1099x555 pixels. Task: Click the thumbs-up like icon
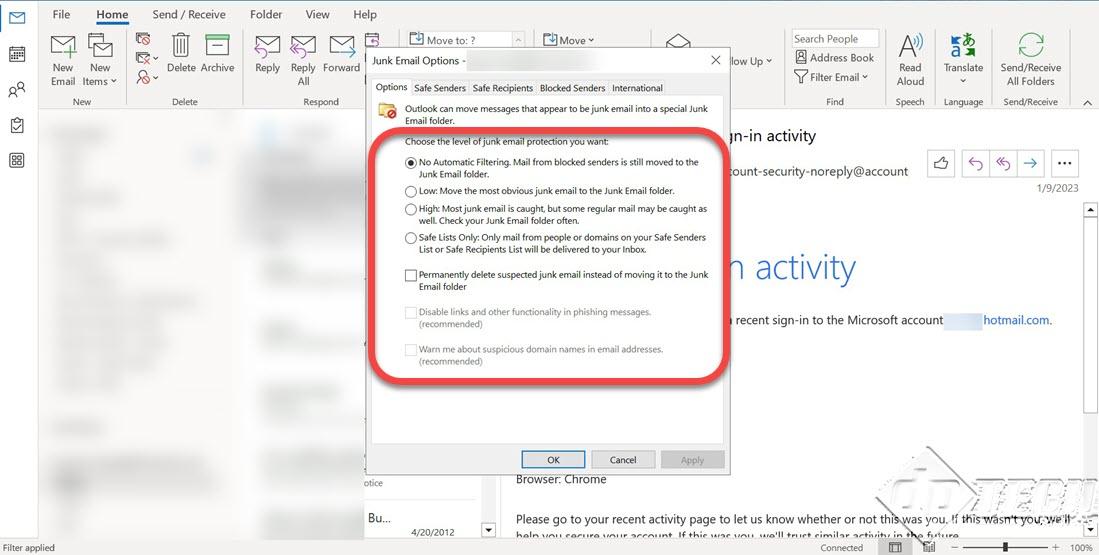point(941,163)
